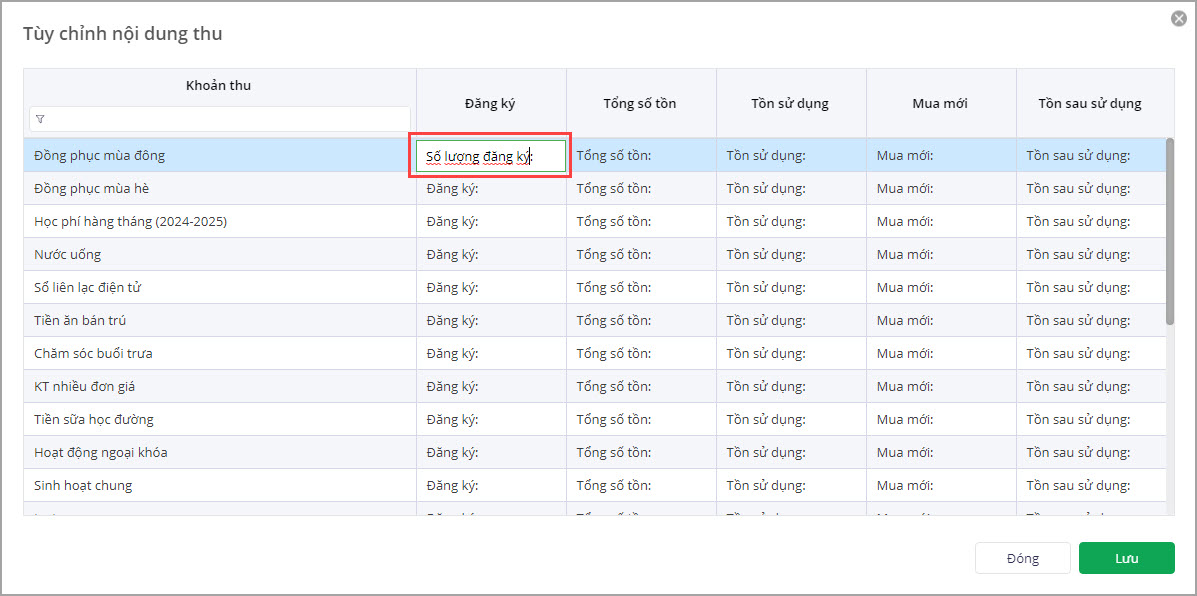The width and height of the screenshot is (1197, 596).
Task: Select the Học phí hàng tháng (2024-2025) row
Action: click(131, 222)
